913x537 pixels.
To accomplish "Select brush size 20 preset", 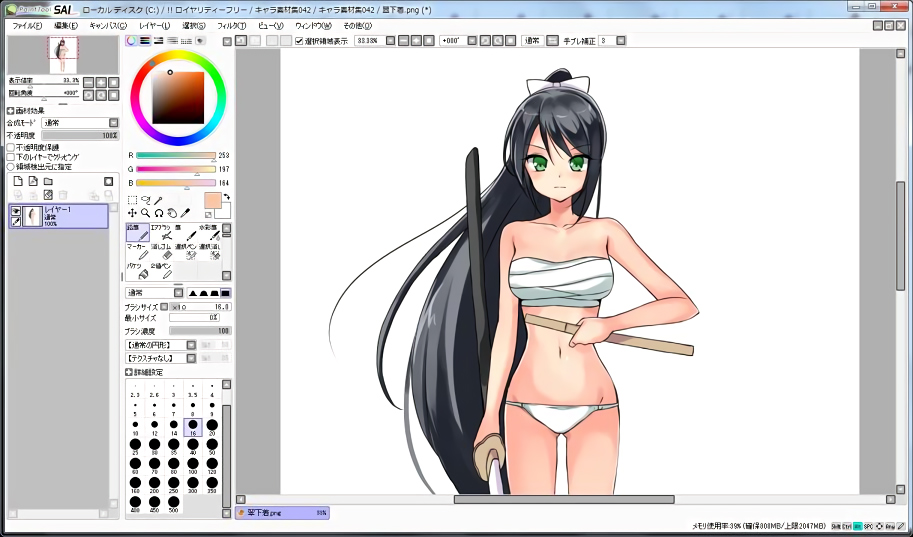I will coord(211,426).
